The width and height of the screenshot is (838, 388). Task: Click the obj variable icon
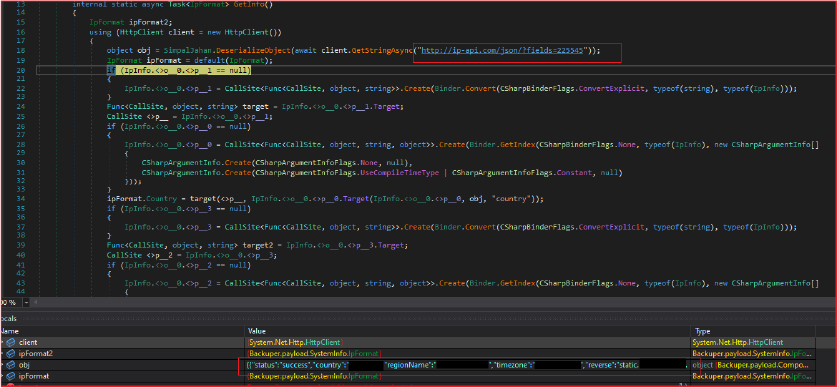coord(11,365)
